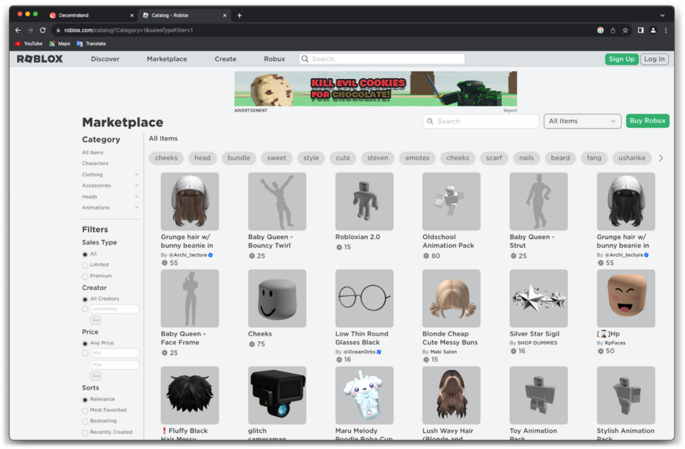Click the Max price field
This screenshot has width=685, height=449.
coord(114,365)
